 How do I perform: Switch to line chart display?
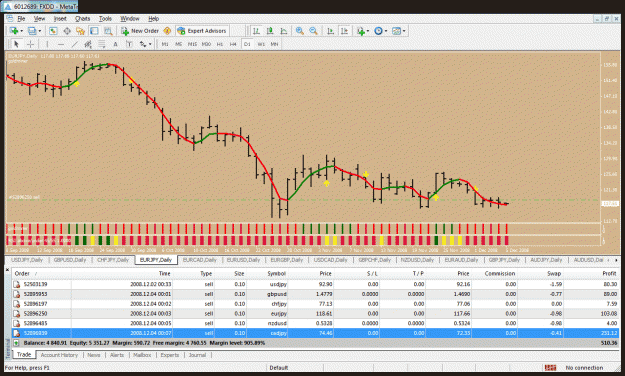[284, 31]
